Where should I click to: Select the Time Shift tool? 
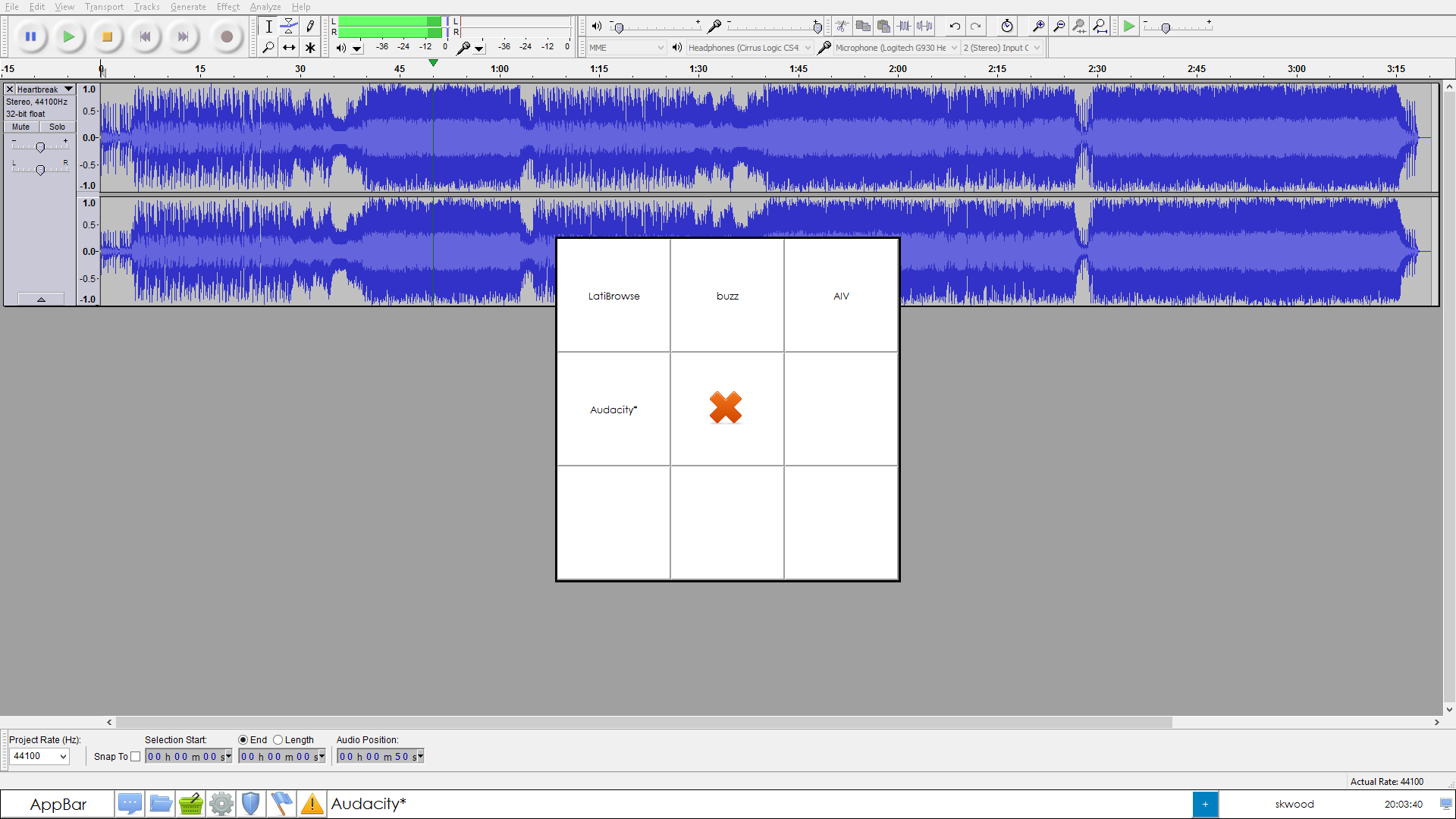point(289,47)
